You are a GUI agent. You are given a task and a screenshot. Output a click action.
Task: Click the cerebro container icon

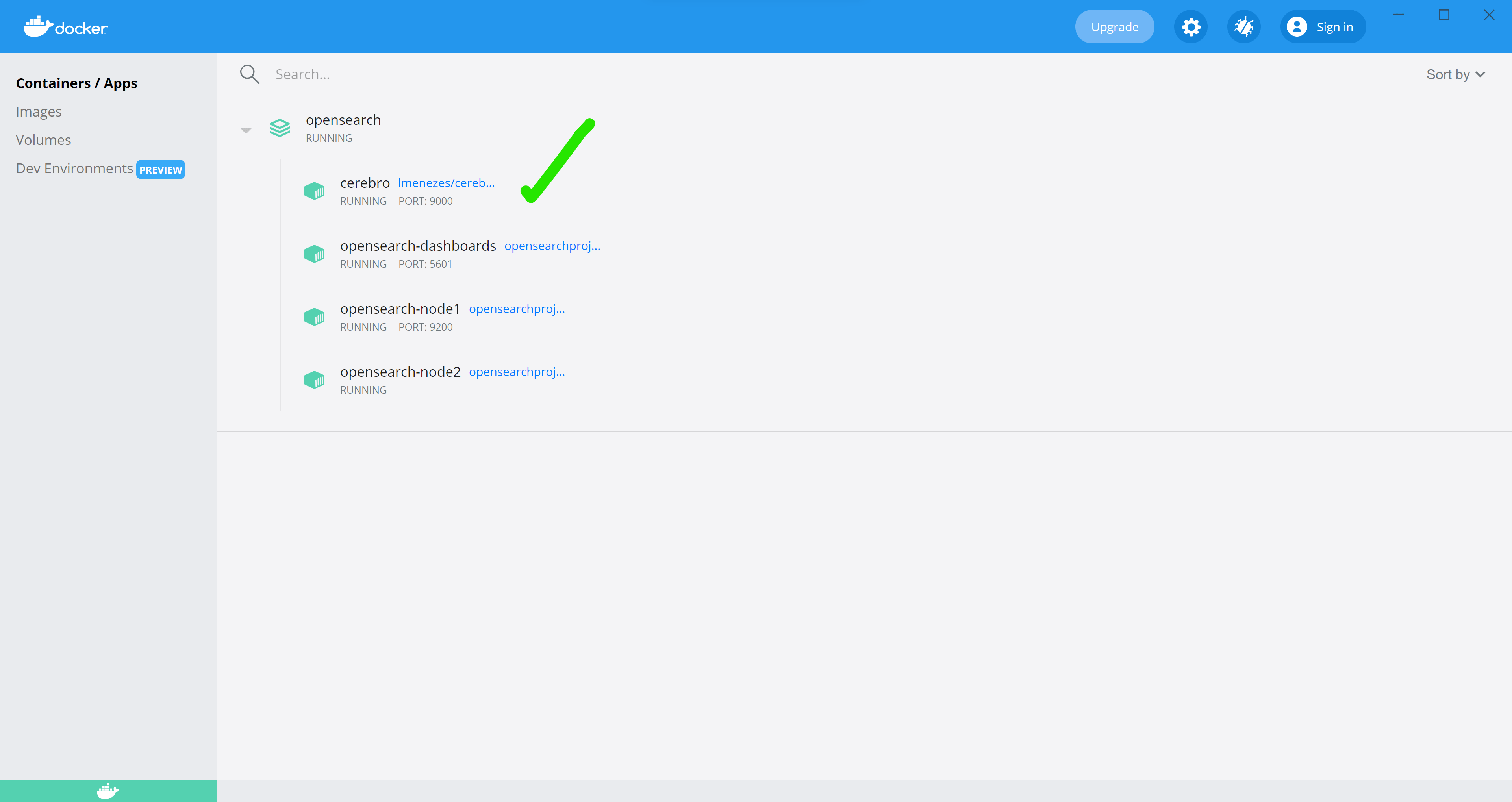[x=315, y=190]
